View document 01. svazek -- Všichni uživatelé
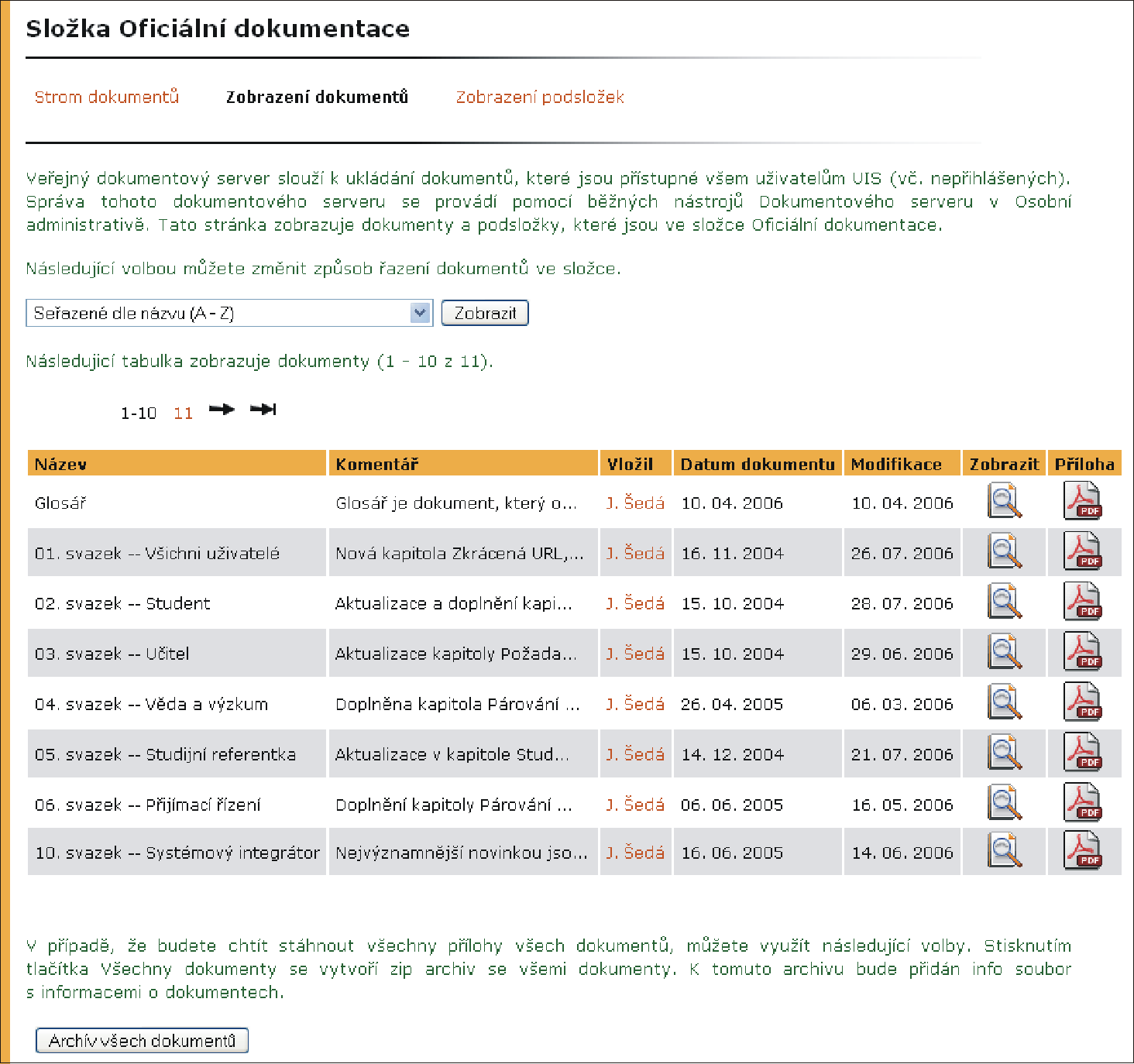This screenshot has height=1064, width=1134. (1005, 551)
